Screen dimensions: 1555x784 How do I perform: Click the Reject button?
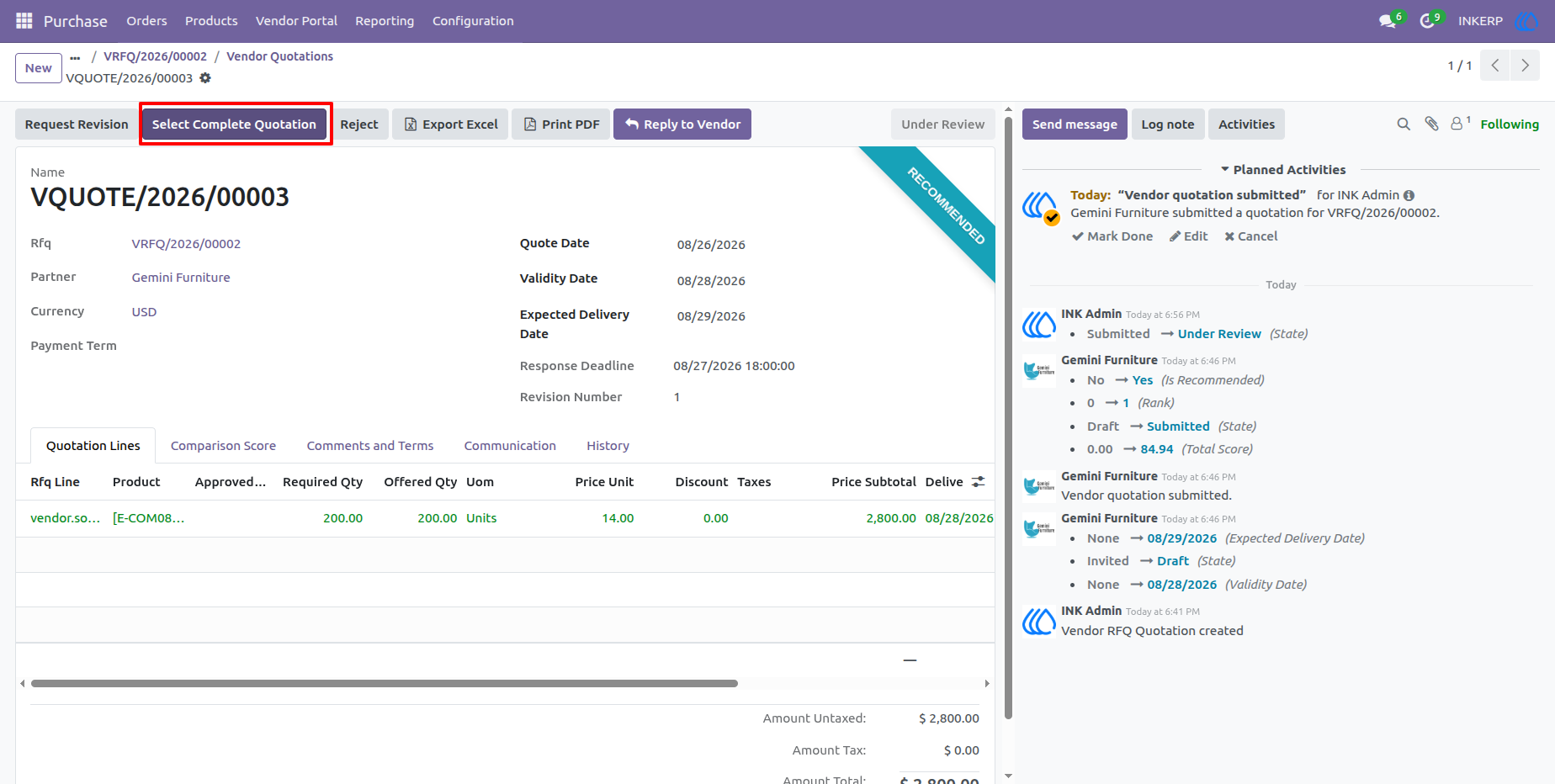359,124
